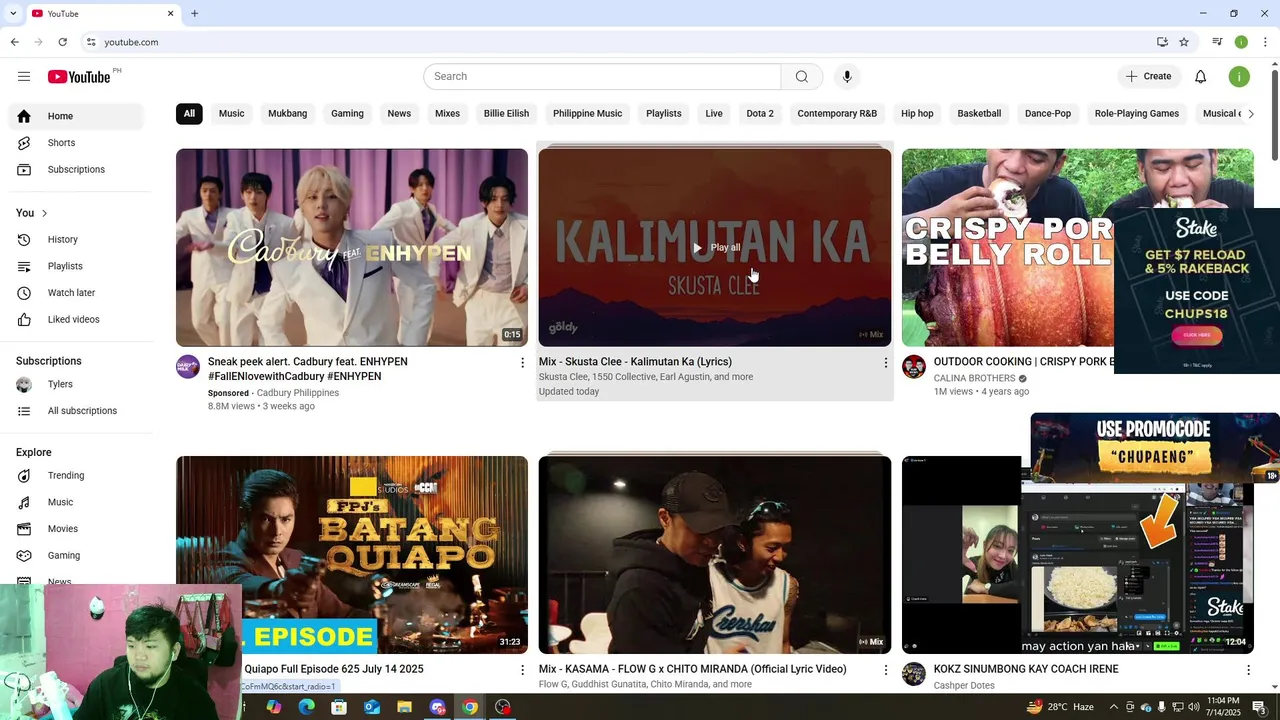Select the Mukbang category chip
Image resolution: width=1280 pixels, height=720 pixels.
tap(288, 114)
